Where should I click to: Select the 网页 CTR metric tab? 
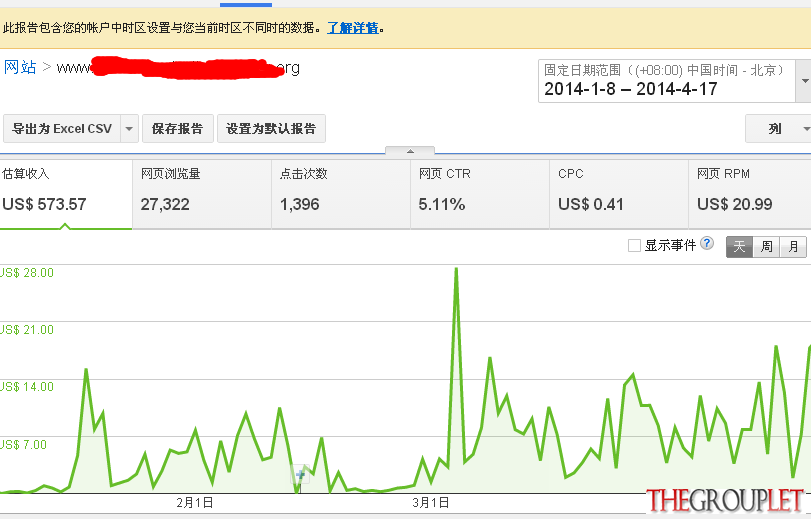click(480, 194)
